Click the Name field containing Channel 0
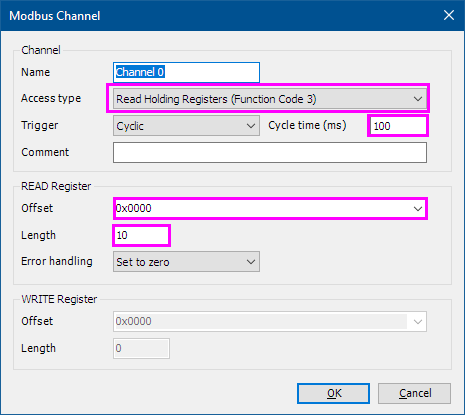Image resolution: width=465 pixels, height=415 pixels. point(186,72)
